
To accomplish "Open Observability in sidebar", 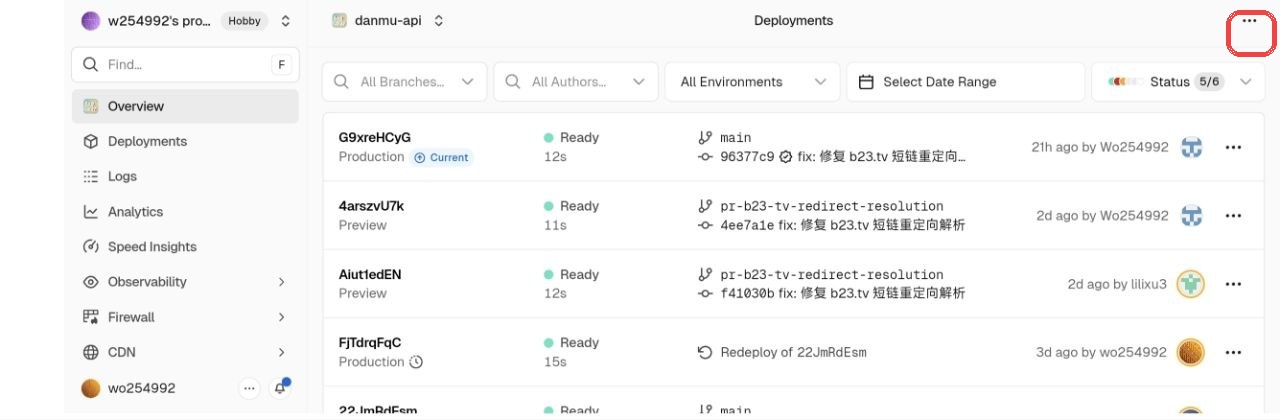I will [185, 282].
